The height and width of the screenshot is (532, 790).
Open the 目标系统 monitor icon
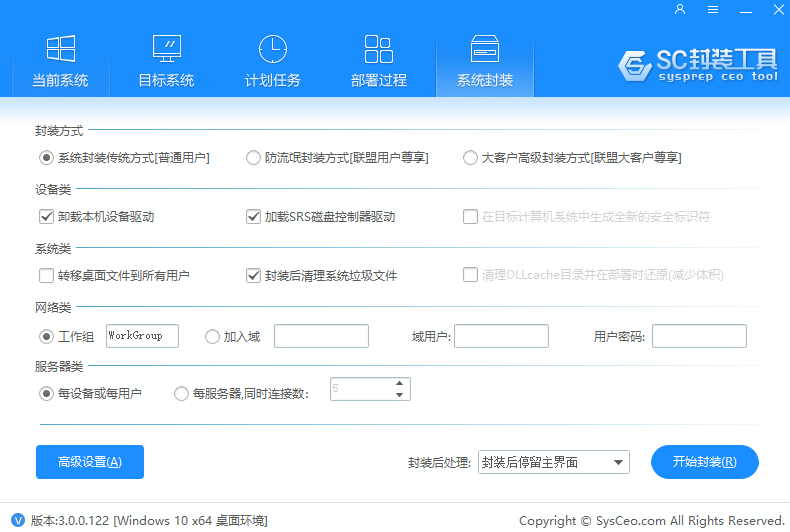click(166, 49)
